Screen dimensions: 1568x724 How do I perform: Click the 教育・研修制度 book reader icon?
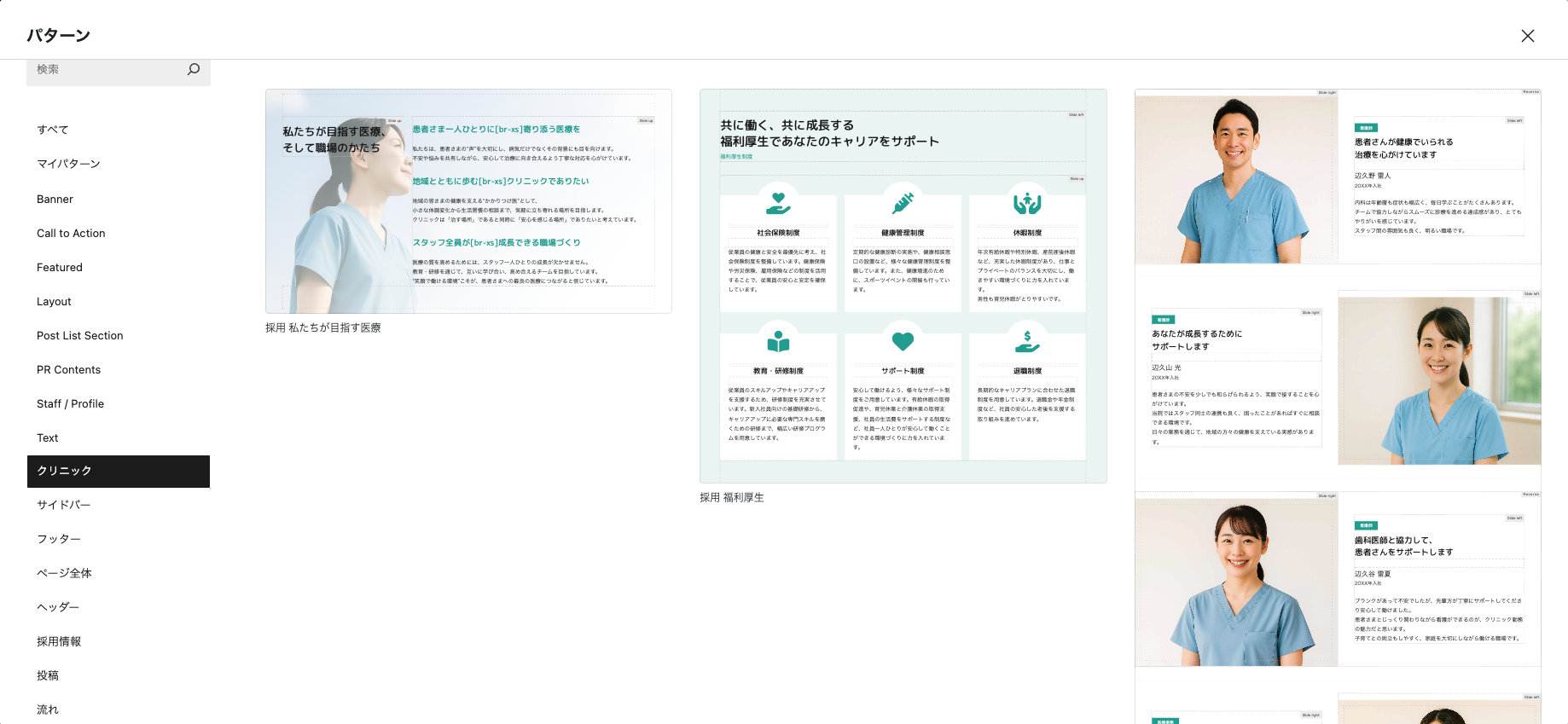click(x=778, y=342)
